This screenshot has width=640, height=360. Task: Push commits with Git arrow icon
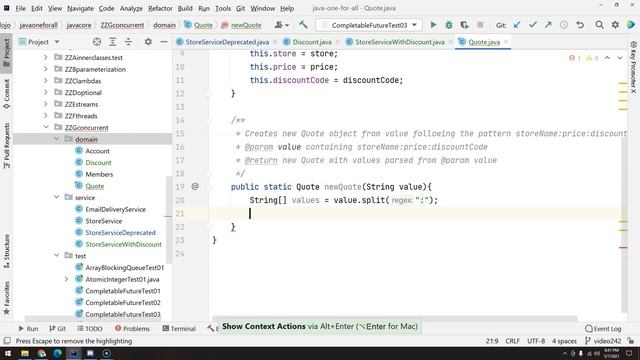(x=548, y=25)
